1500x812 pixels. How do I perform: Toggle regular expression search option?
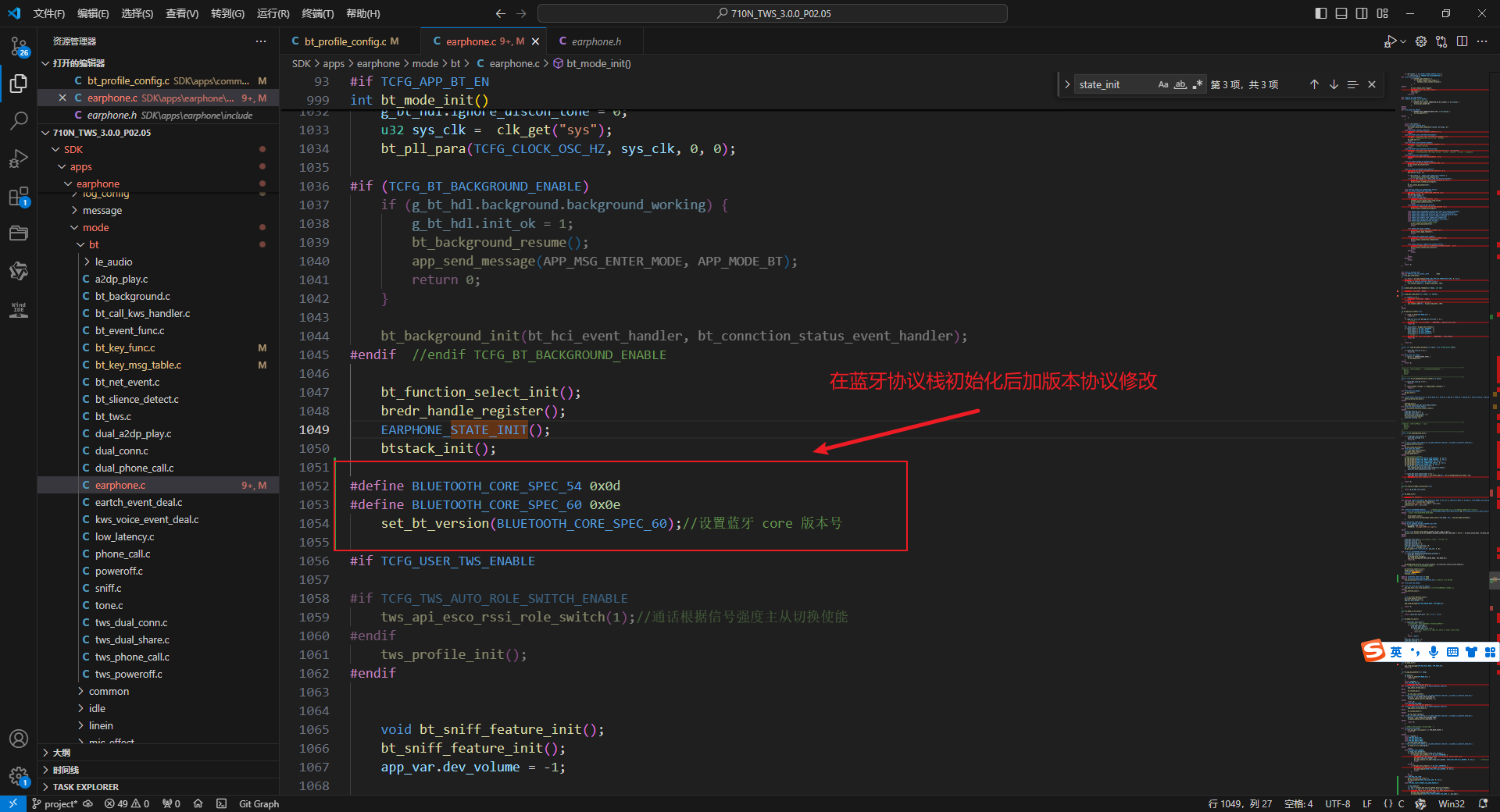pyautogui.click(x=1198, y=84)
